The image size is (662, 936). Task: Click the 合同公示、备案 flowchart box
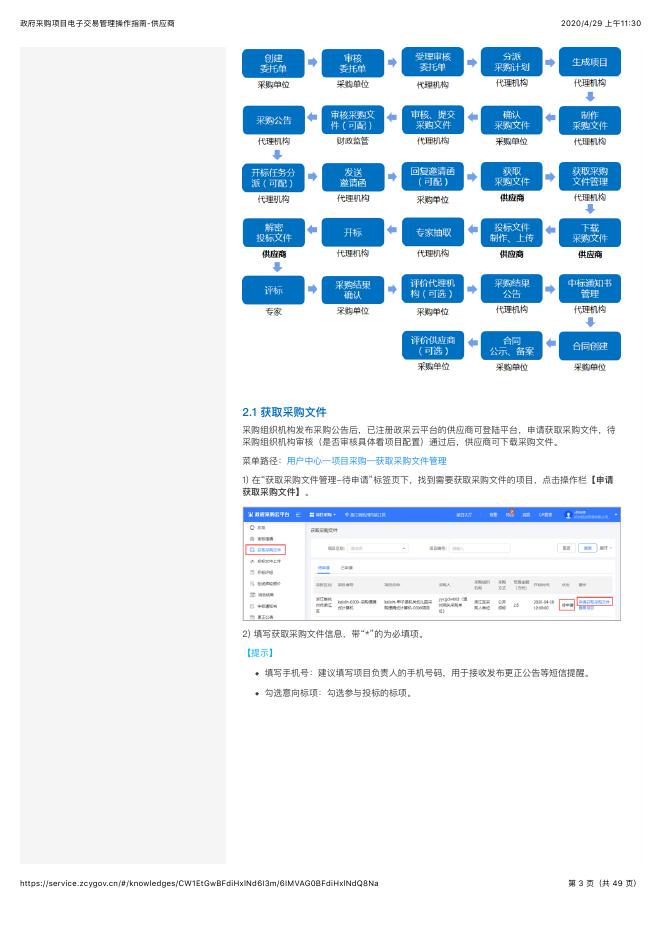512,346
